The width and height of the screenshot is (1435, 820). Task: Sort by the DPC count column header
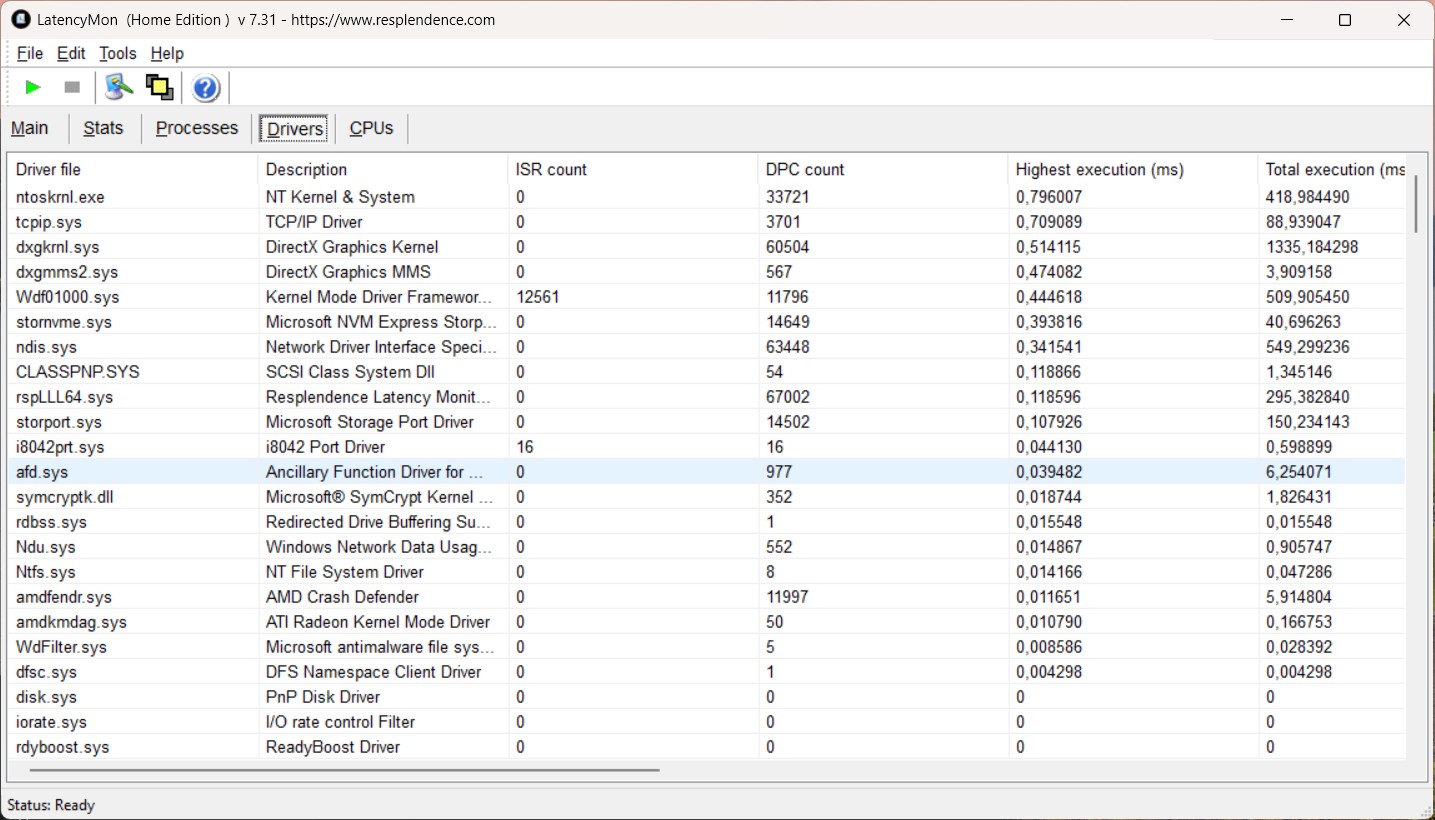(x=805, y=169)
